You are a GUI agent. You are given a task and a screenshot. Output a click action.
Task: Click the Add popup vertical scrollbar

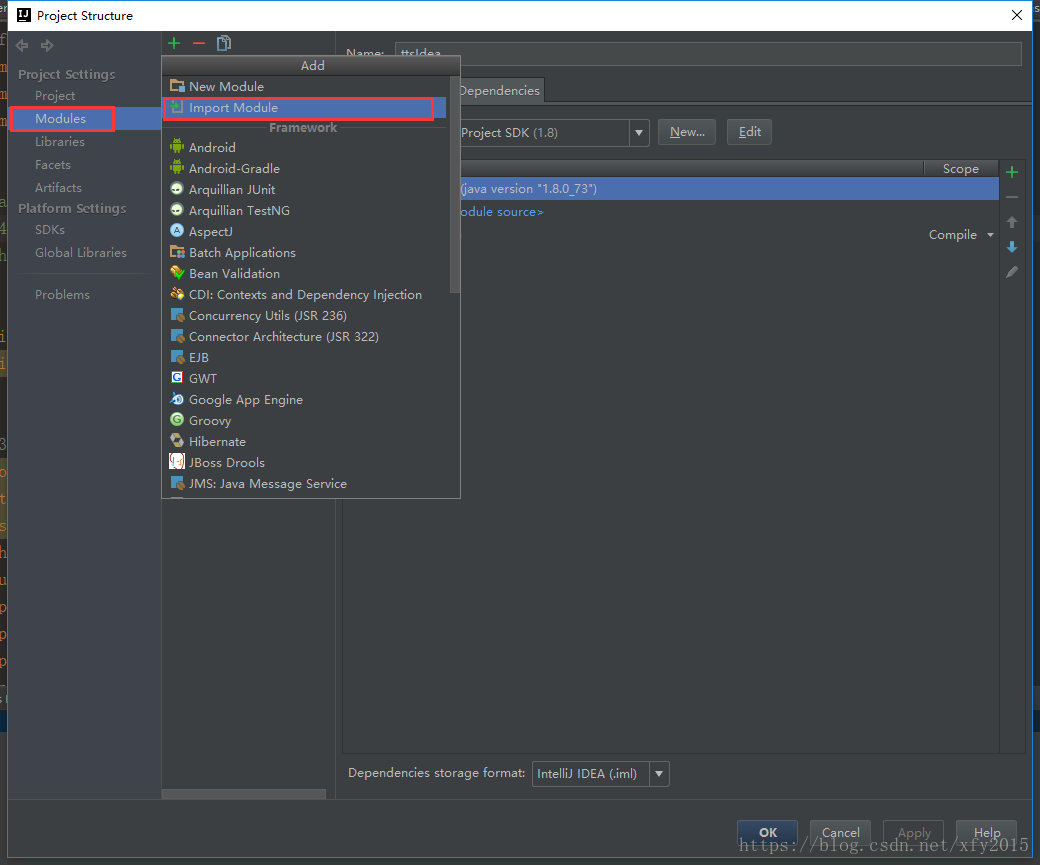[x=454, y=184]
